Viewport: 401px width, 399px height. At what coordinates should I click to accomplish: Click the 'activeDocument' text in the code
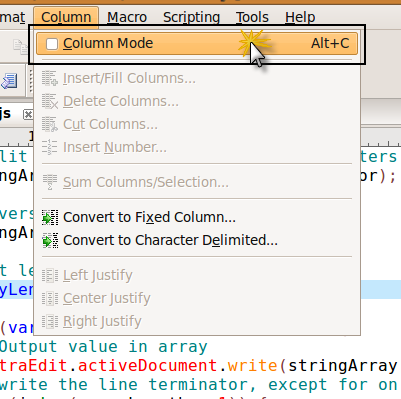click(x=147, y=366)
